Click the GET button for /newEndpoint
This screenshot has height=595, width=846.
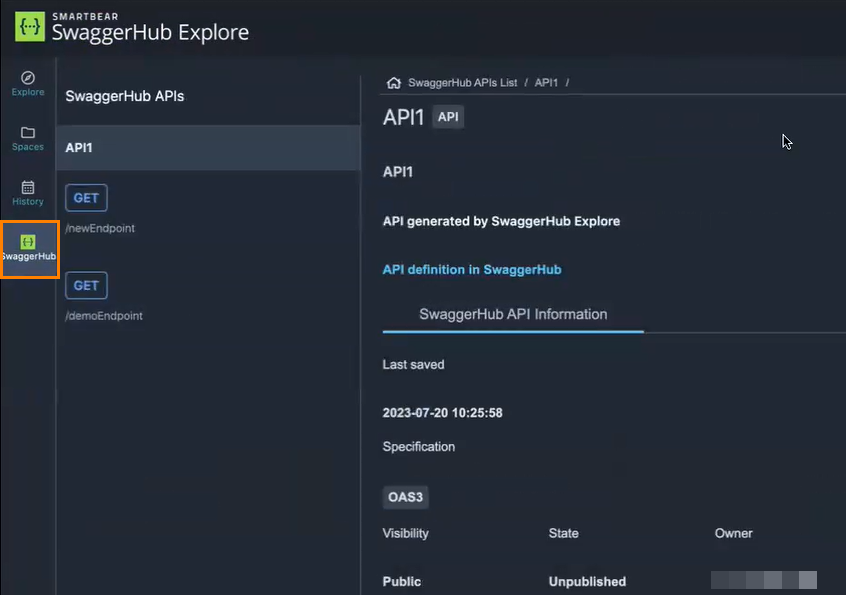click(x=86, y=197)
